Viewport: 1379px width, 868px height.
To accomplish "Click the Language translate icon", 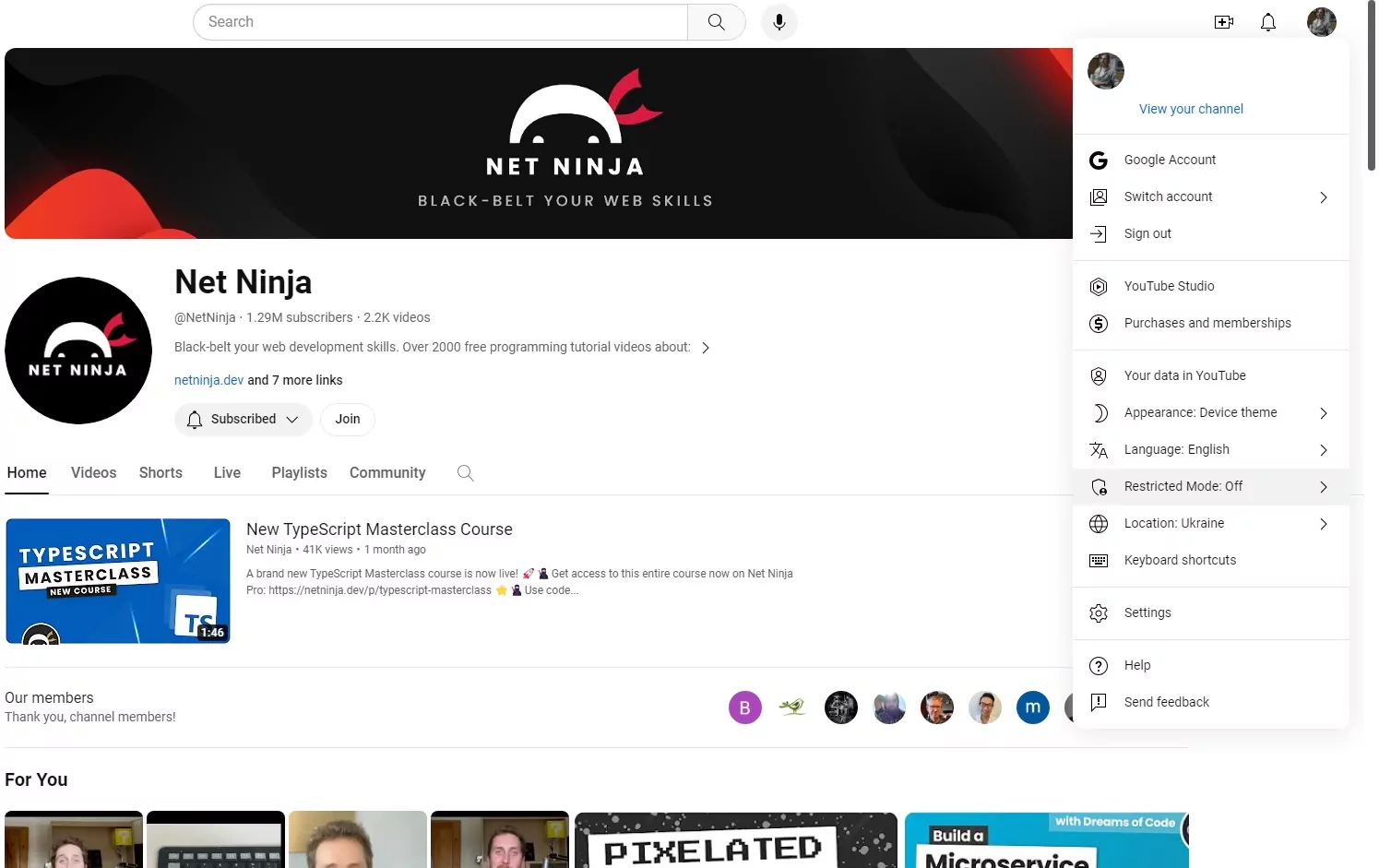I will (1099, 450).
